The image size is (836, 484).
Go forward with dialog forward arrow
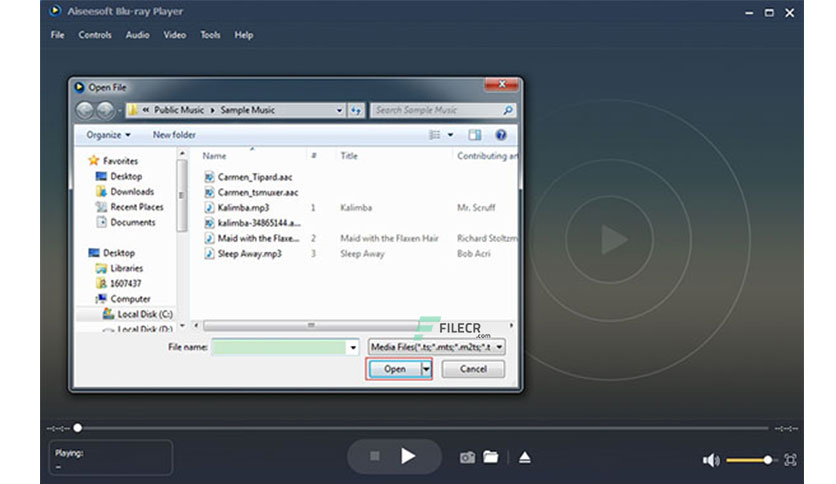pos(105,110)
